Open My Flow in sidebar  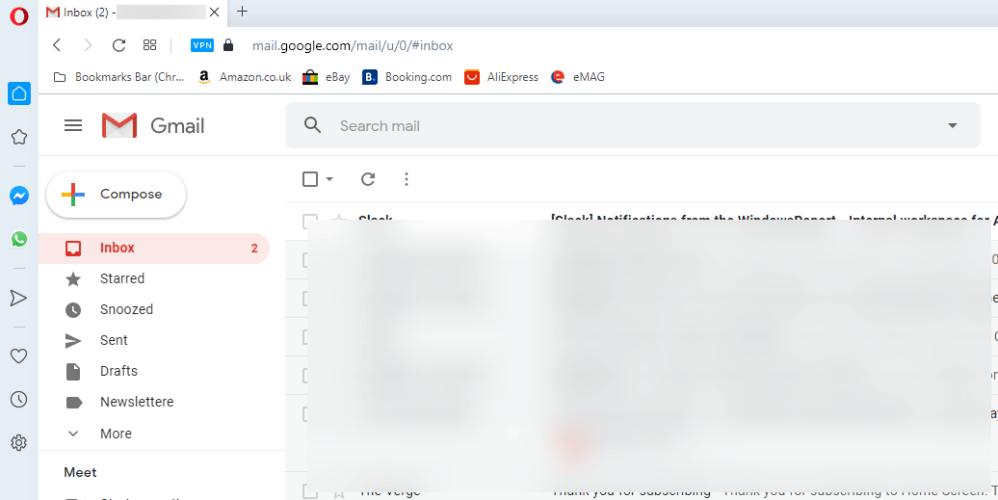coord(19,298)
